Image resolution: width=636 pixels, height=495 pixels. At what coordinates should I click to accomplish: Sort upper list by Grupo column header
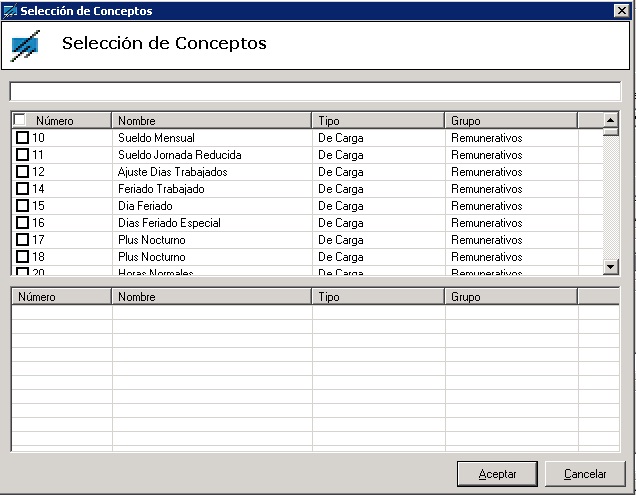pyautogui.click(x=510, y=121)
